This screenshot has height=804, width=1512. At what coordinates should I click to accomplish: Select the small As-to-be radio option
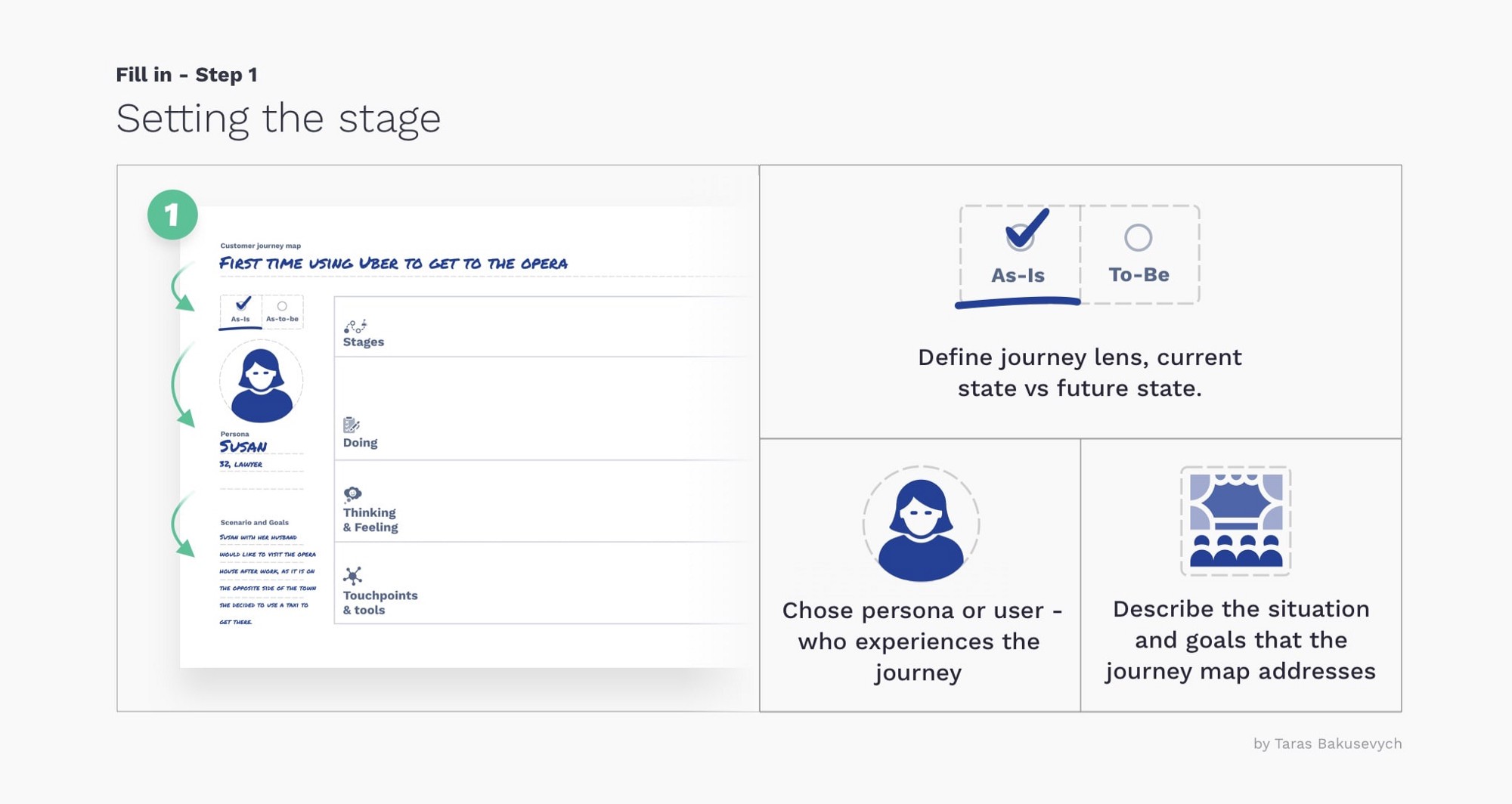(x=282, y=311)
